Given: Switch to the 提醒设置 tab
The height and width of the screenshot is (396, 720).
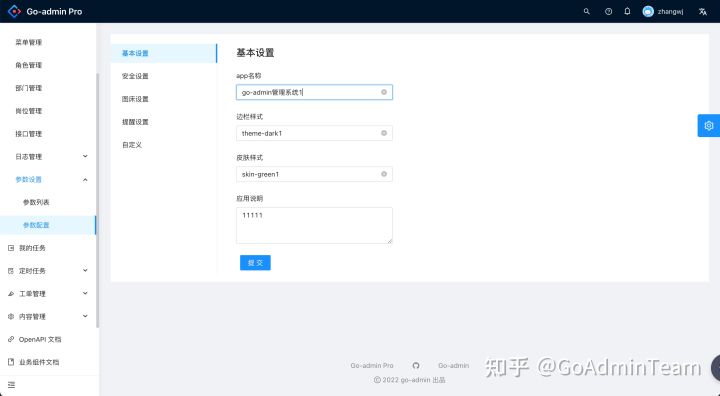Looking at the screenshot, I should click(163, 122).
